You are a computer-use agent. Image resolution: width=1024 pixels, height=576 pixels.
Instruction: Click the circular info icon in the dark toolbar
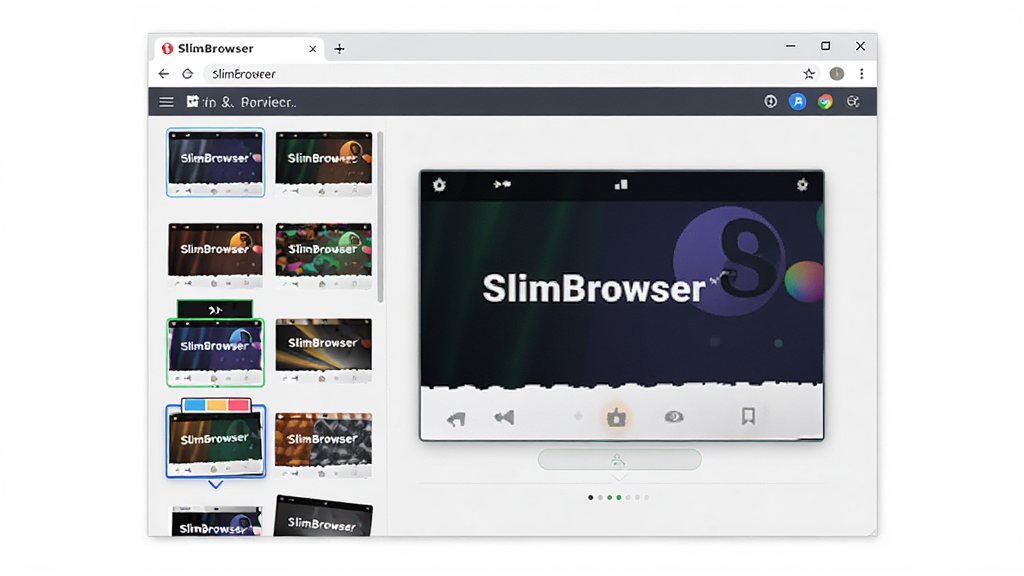click(x=771, y=101)
